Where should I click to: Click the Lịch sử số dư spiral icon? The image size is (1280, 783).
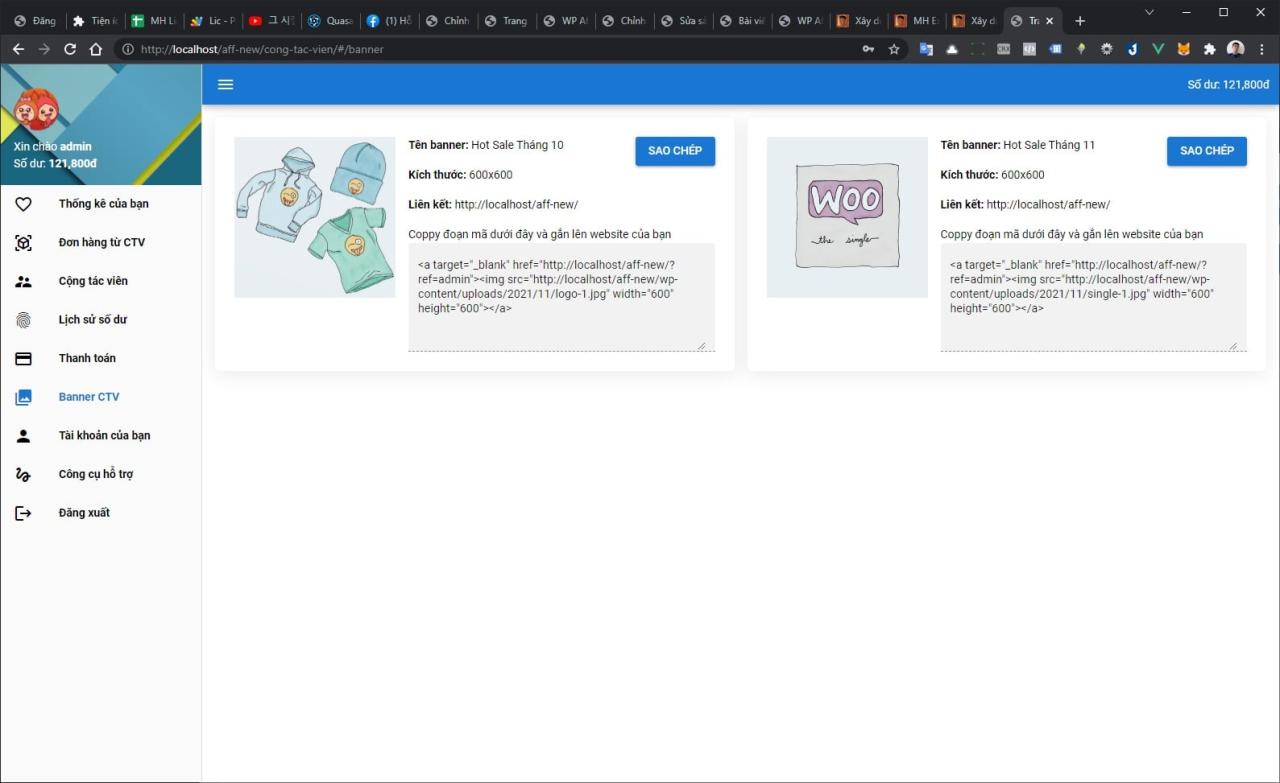23,319
